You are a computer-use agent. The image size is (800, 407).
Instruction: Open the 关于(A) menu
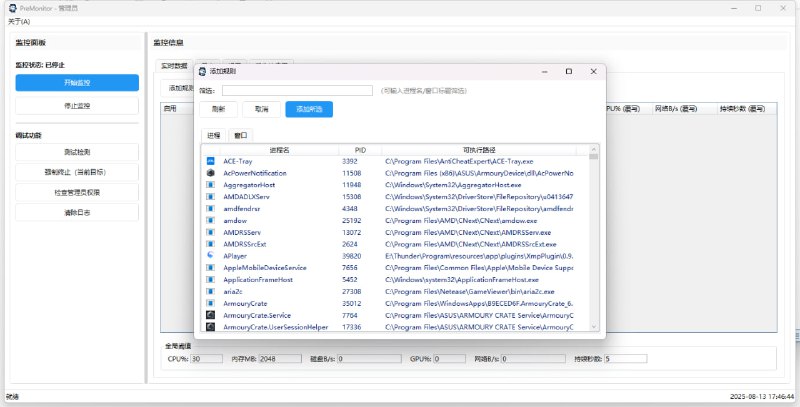18,21
